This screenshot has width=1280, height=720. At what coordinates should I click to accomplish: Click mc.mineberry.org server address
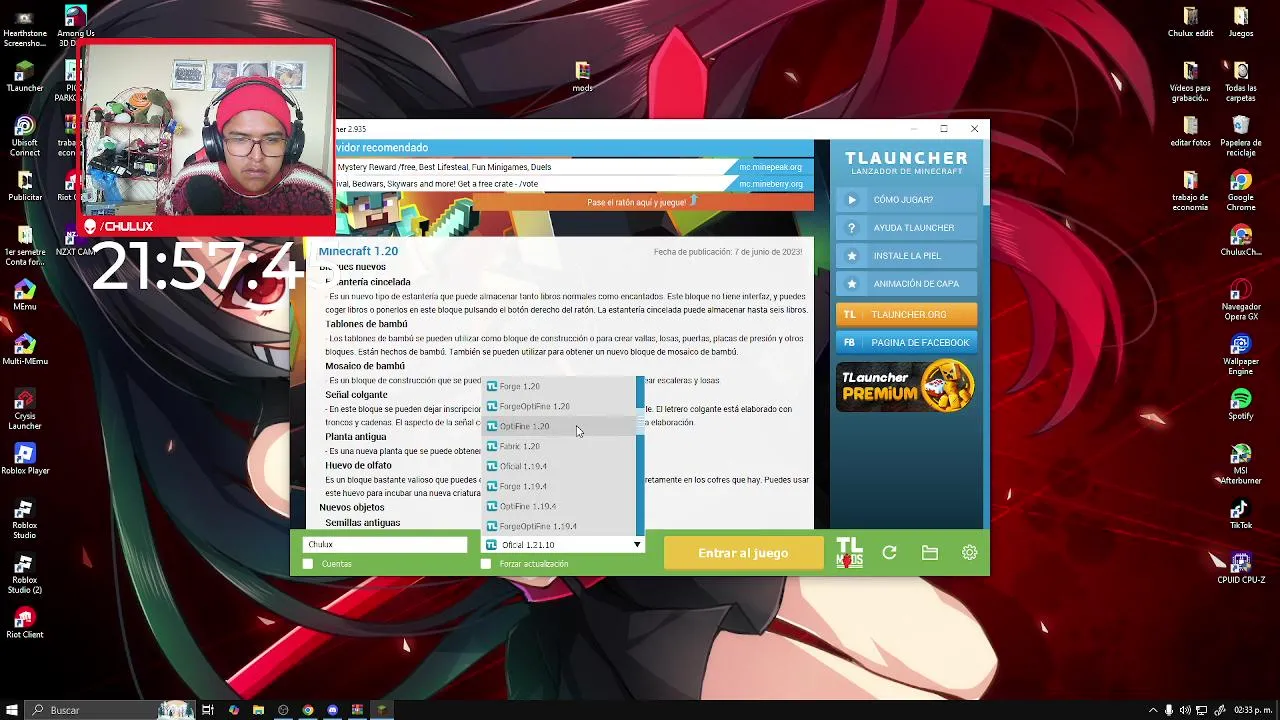click(x=770, y=184)
